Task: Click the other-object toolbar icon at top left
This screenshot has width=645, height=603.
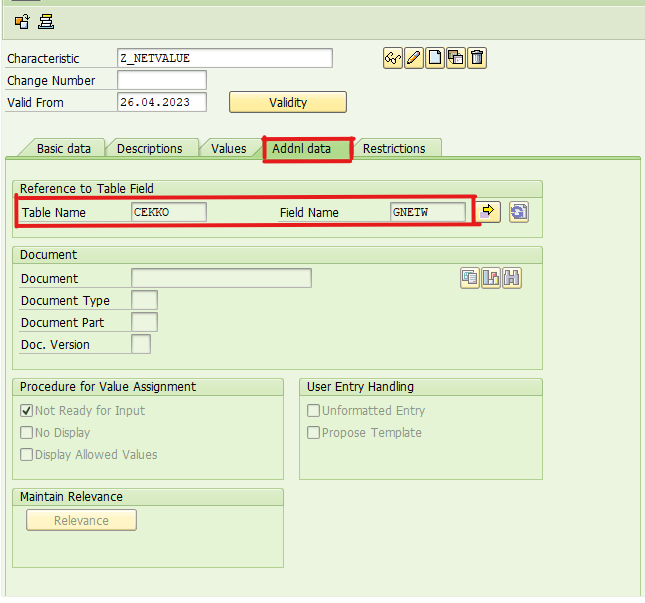Action: [x=22, y=21]
